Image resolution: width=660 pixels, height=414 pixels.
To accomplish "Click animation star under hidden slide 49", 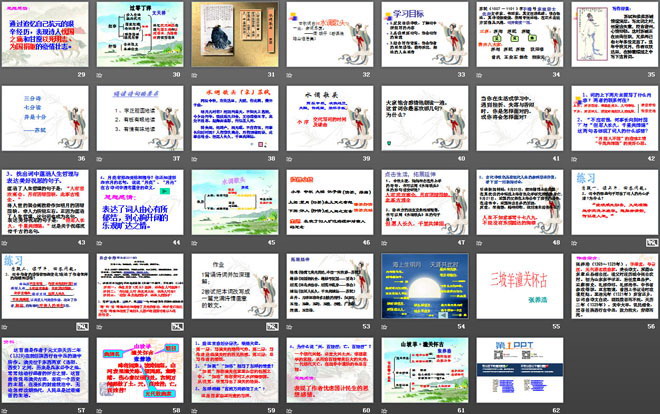I will coord(574,243).
